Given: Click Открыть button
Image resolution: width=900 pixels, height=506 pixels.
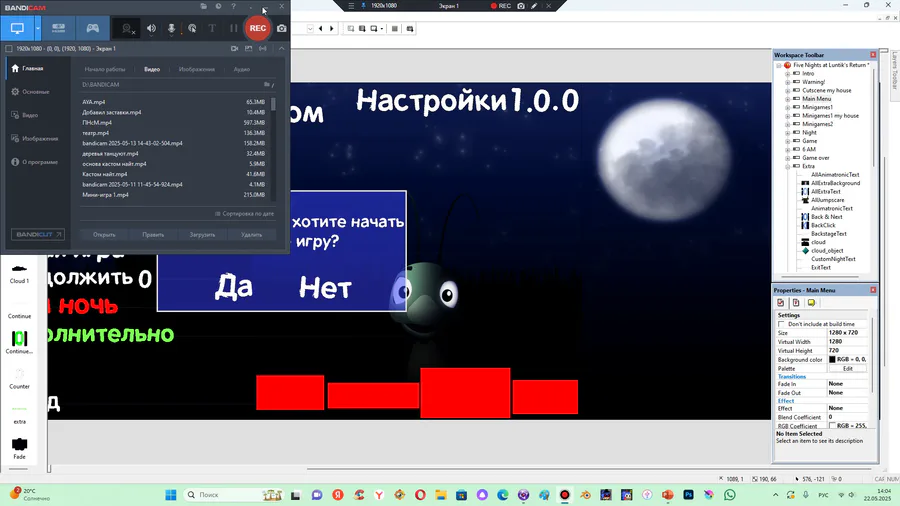Looking at the screenshot, I should point(104,235).
